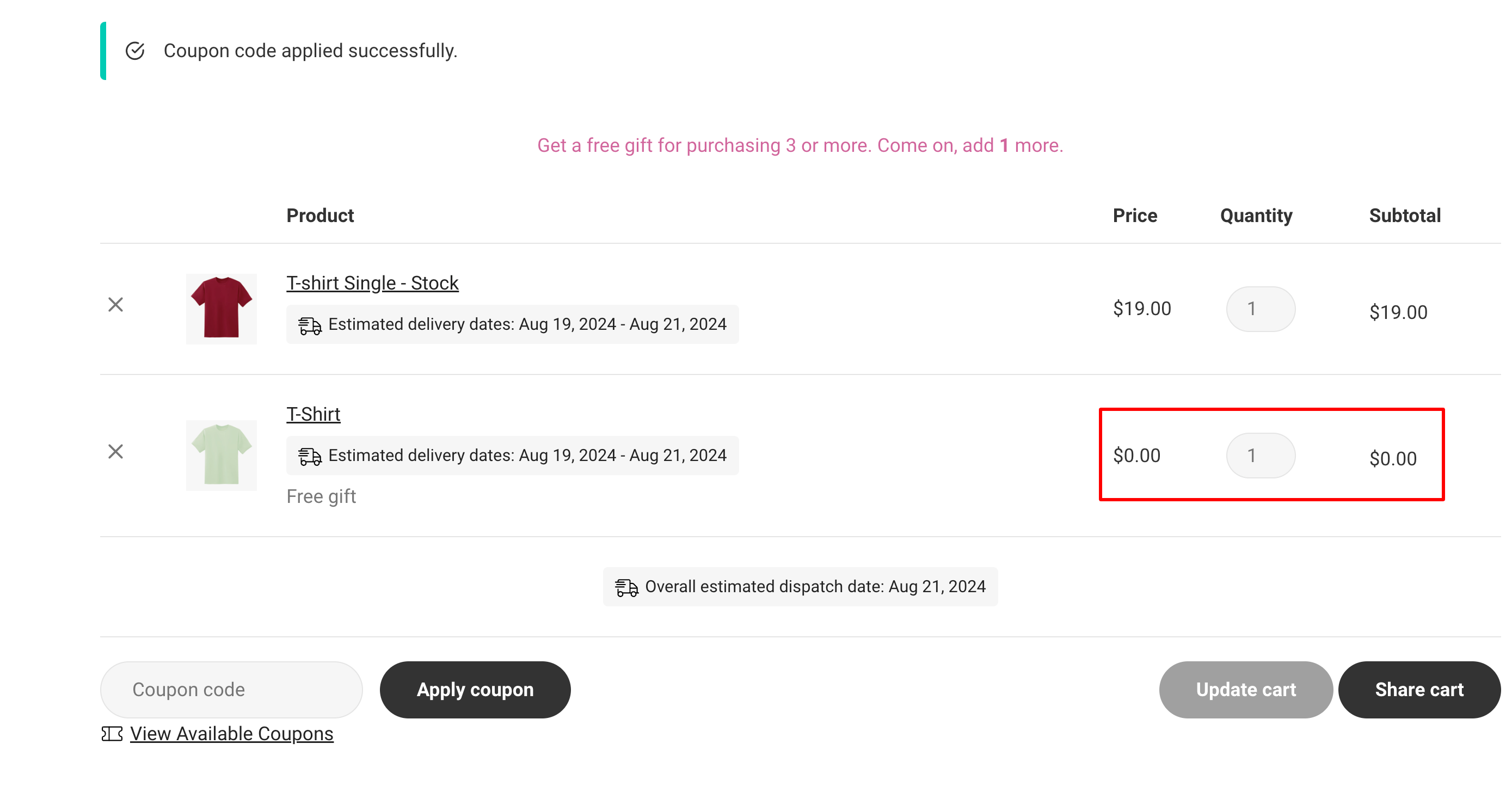1512x799 pixels.
Task: Open the green T-shirt product thumbnail
Action: (x=222, y=456)
